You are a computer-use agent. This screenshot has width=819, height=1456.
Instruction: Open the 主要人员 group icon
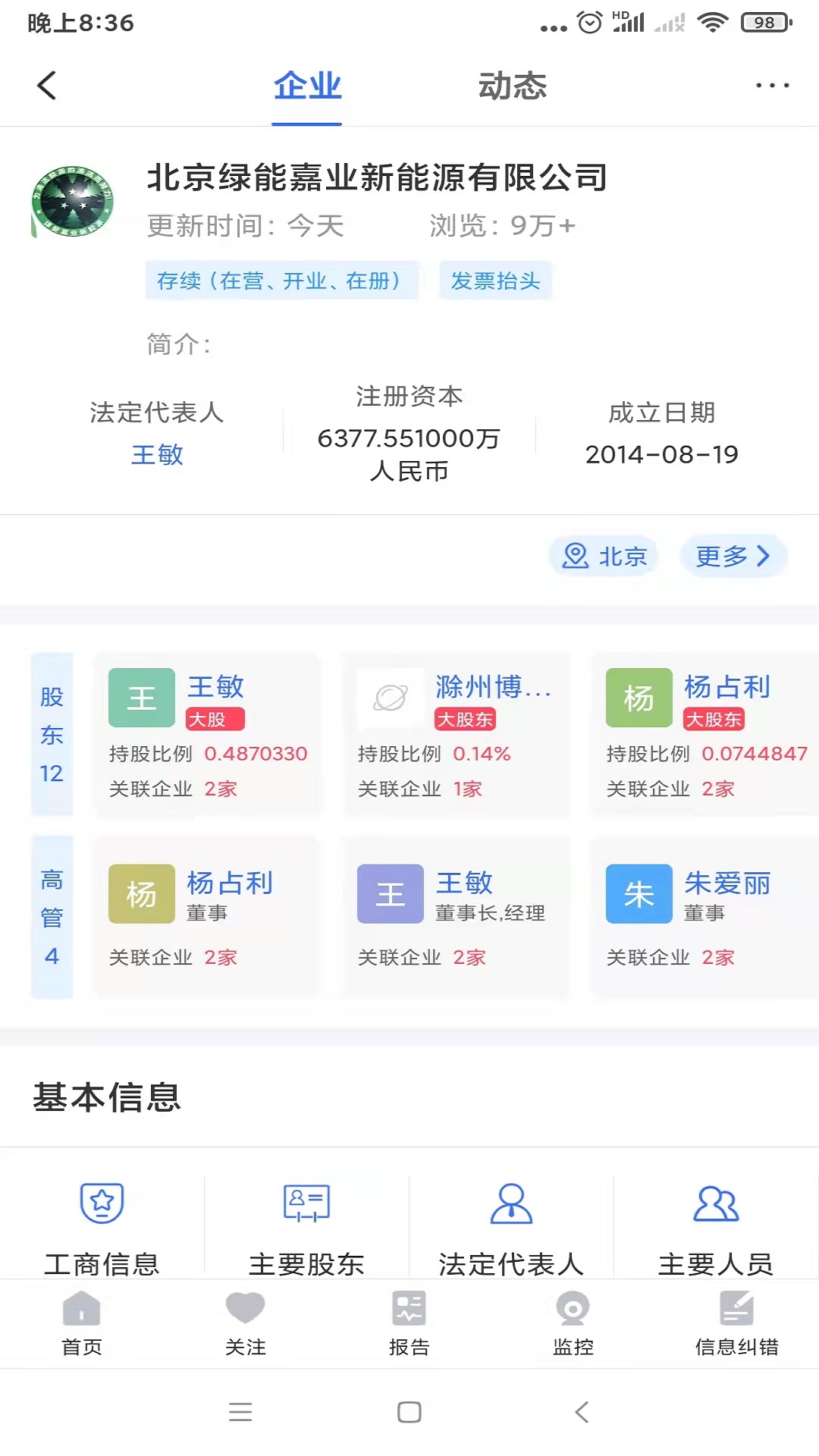point(716,1203)
